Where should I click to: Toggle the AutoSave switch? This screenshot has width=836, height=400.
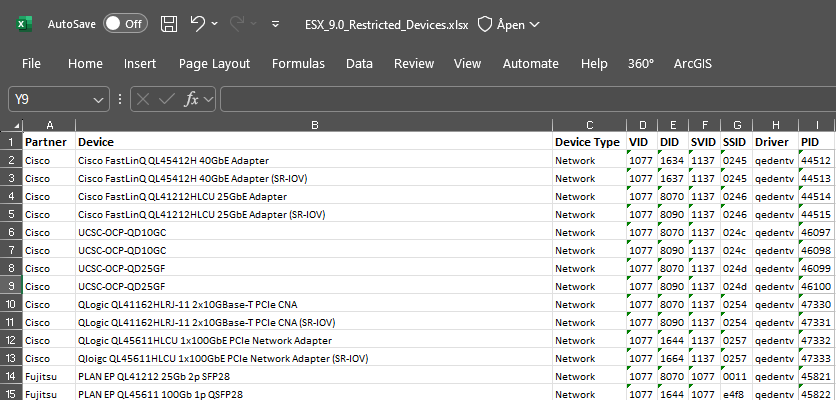125,23
